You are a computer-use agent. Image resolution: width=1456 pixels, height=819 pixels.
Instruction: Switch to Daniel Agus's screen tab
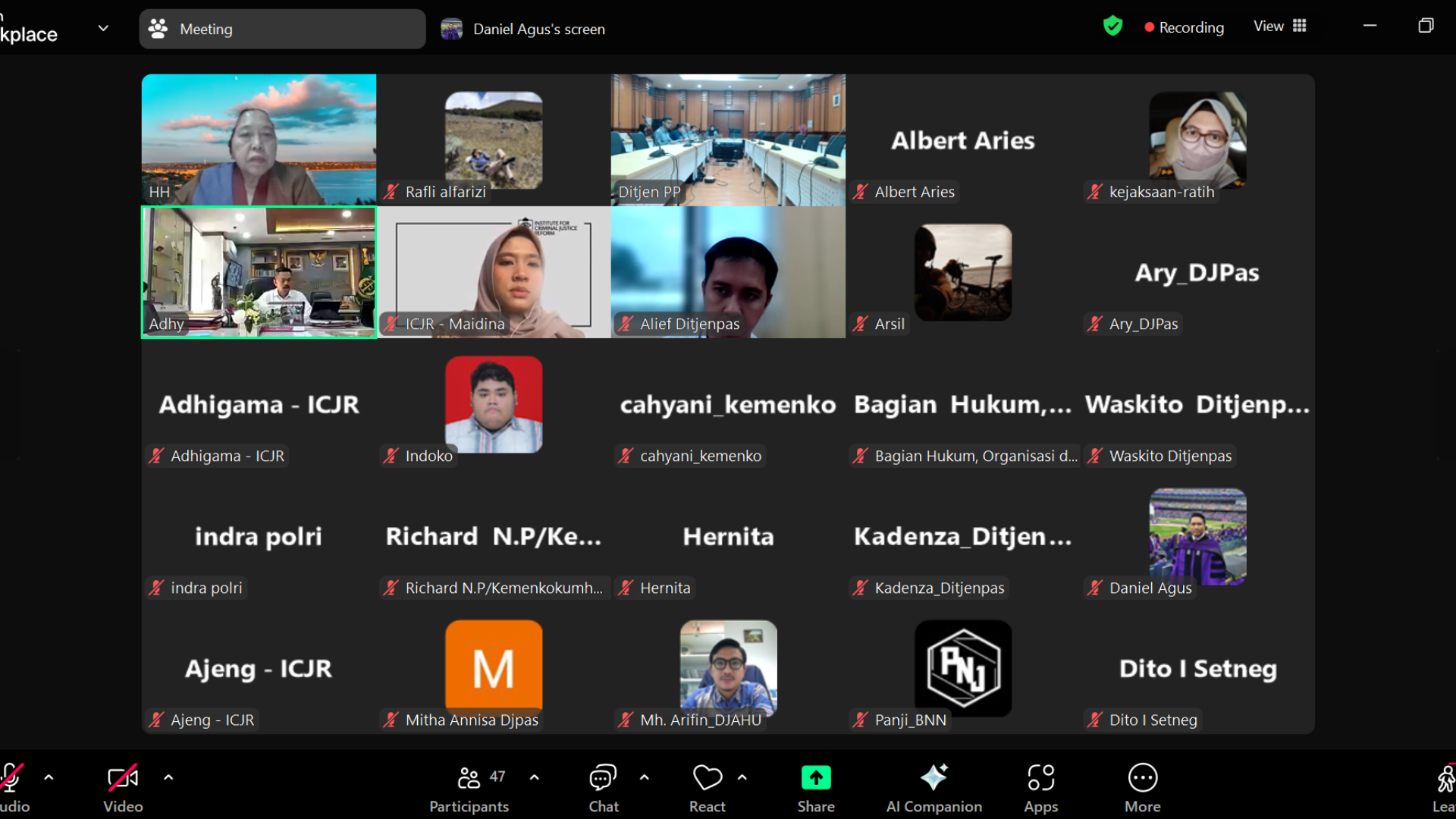[x=523, y=29]
